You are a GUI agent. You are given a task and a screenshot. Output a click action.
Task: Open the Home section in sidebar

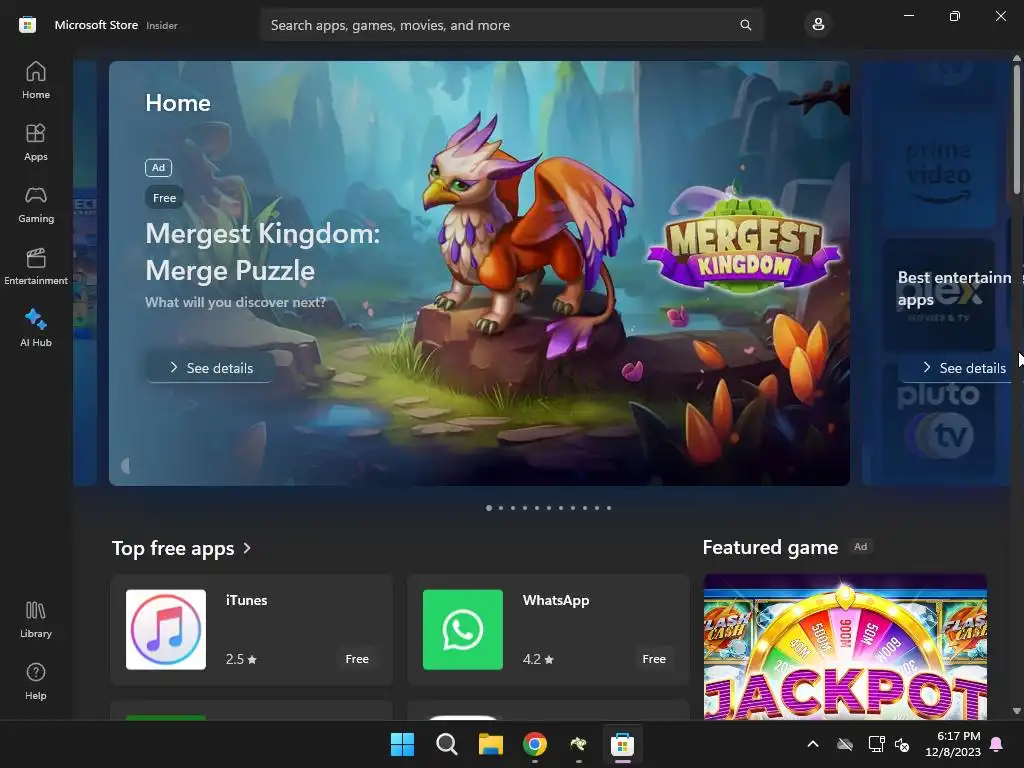click(x=36, y=80)
